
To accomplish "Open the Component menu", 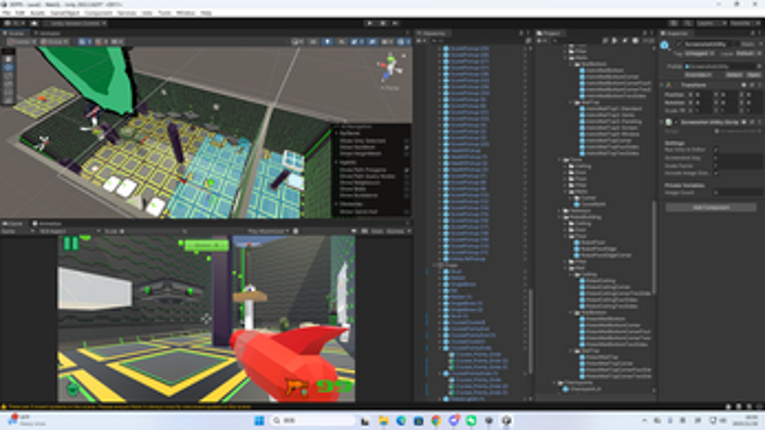I will coord(98,13).
